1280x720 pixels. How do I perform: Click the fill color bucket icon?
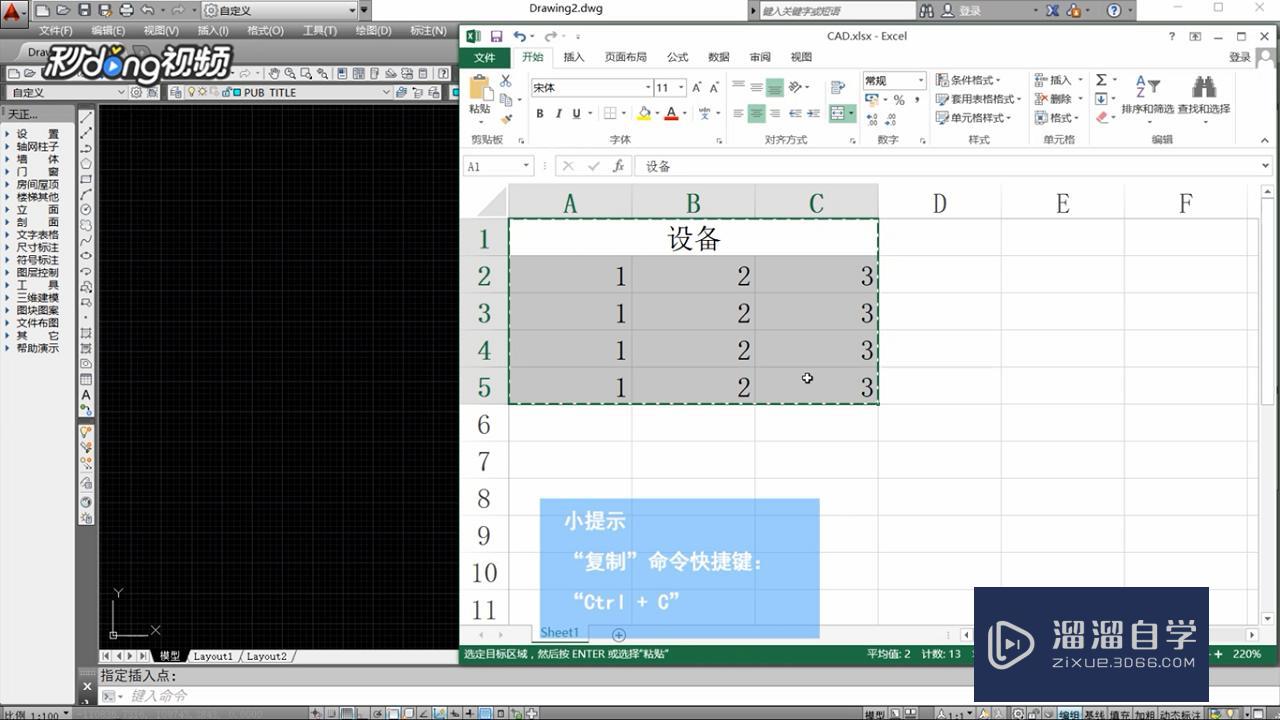click(643, 113)
